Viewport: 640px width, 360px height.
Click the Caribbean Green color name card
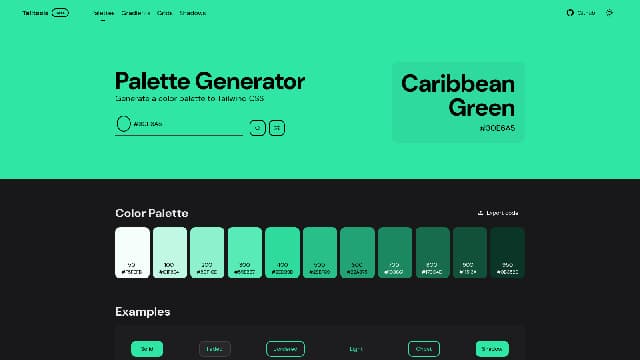458,102
